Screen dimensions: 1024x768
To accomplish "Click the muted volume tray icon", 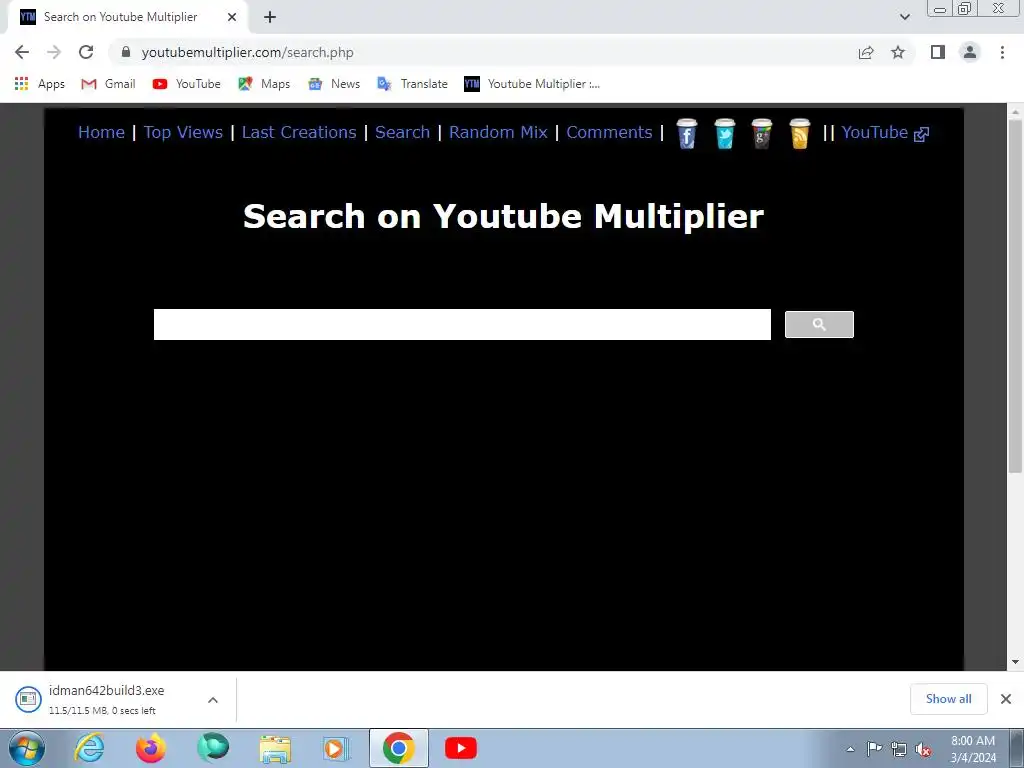I will pos(923,749).
